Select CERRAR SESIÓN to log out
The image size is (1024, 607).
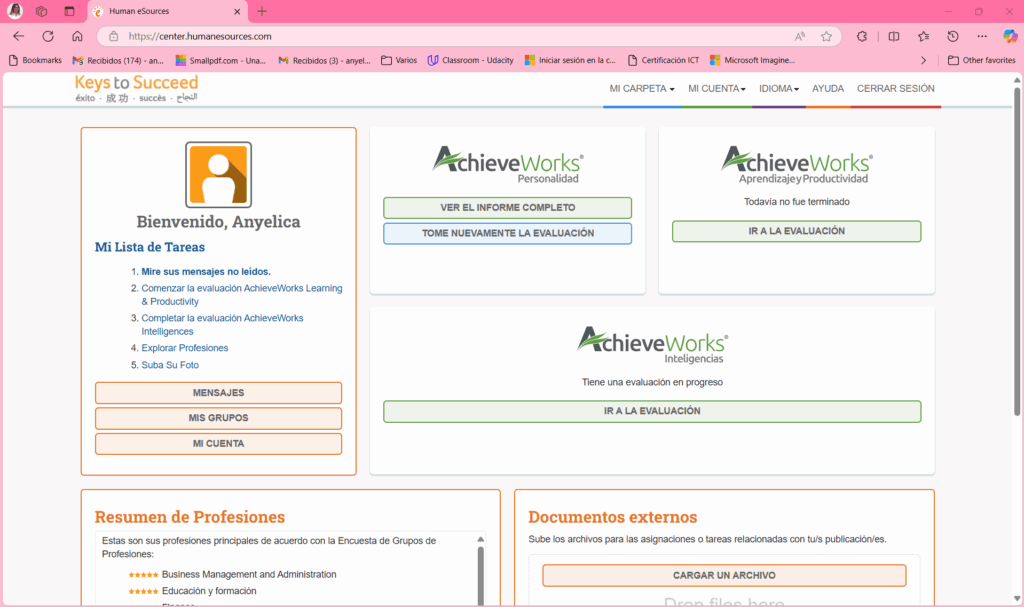[895, 89]
